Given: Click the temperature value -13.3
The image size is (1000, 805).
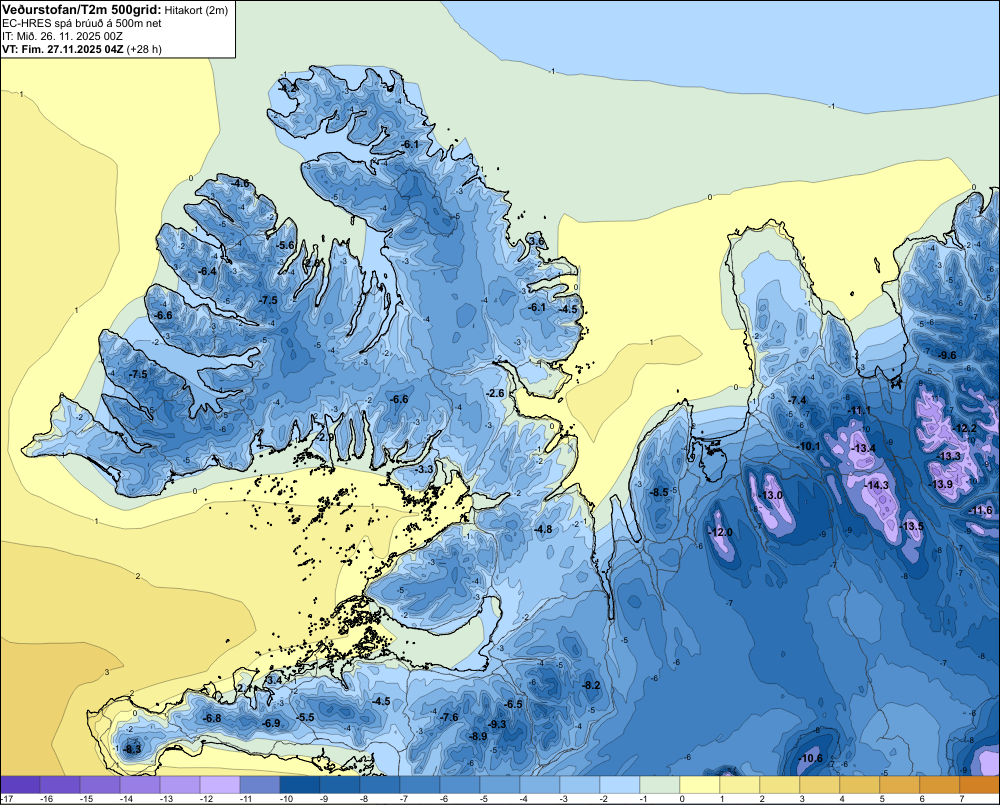Looking at the screenshot, I should (950, 456).
